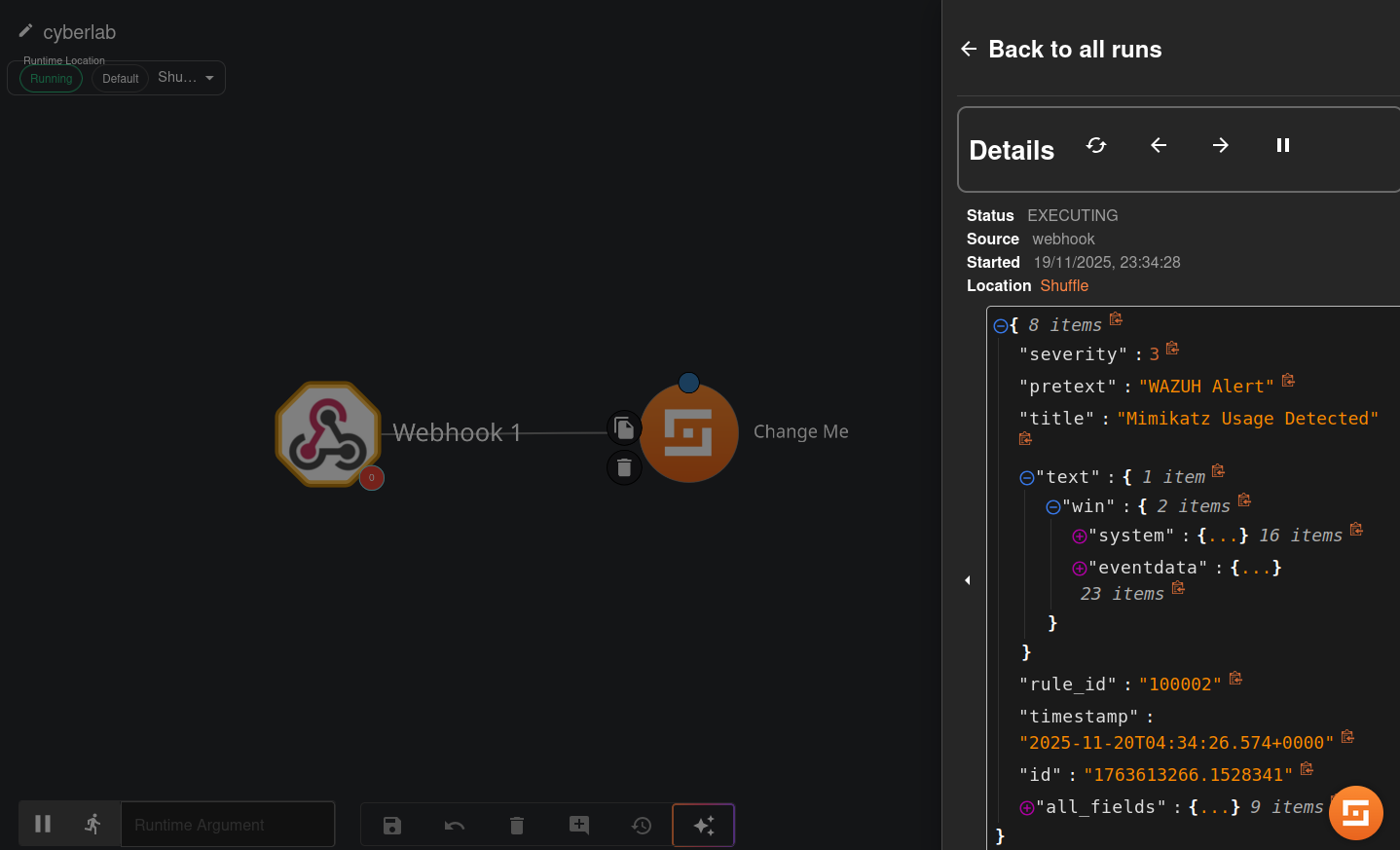
Task: Toggle the Default runtime chip
Action: pos(121,79)
